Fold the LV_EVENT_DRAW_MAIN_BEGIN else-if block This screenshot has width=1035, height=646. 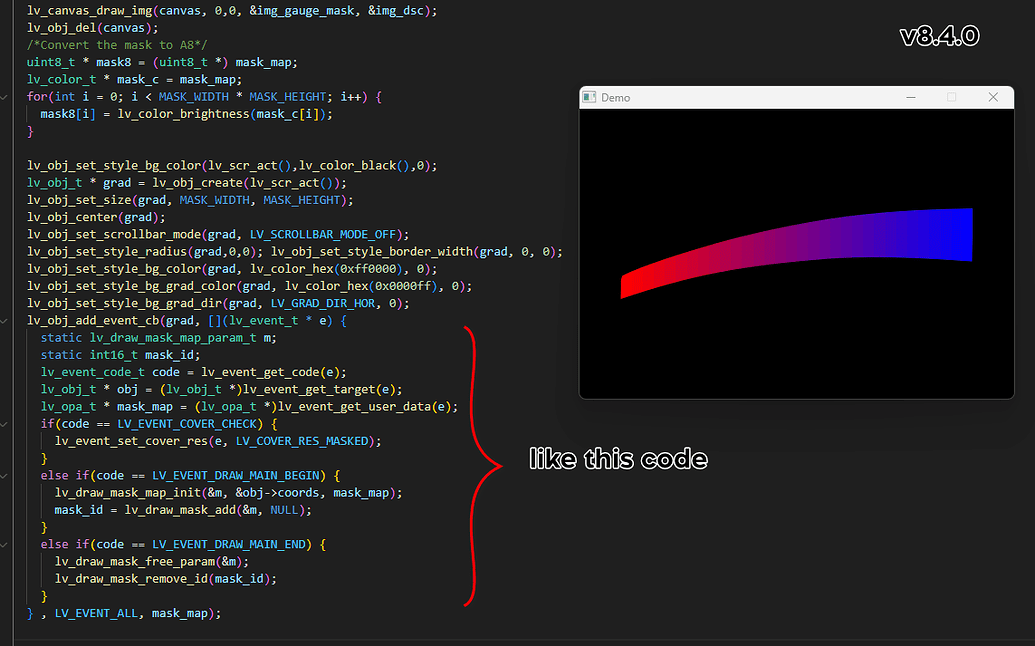(x=5, y=476)
